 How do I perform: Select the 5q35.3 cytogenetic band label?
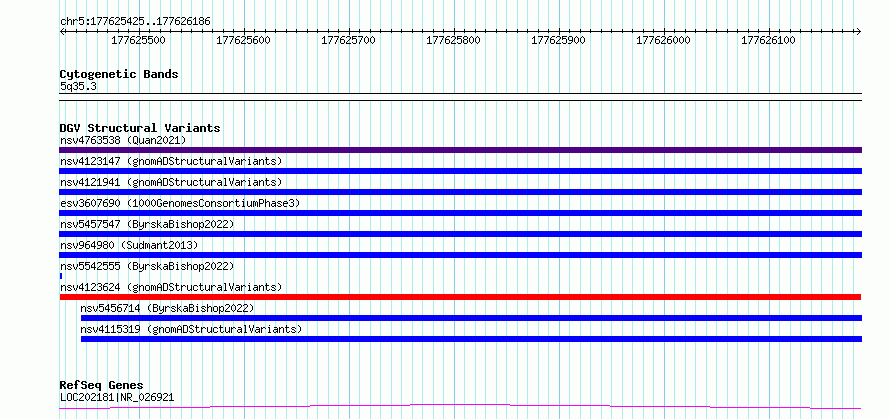point(78,86)
